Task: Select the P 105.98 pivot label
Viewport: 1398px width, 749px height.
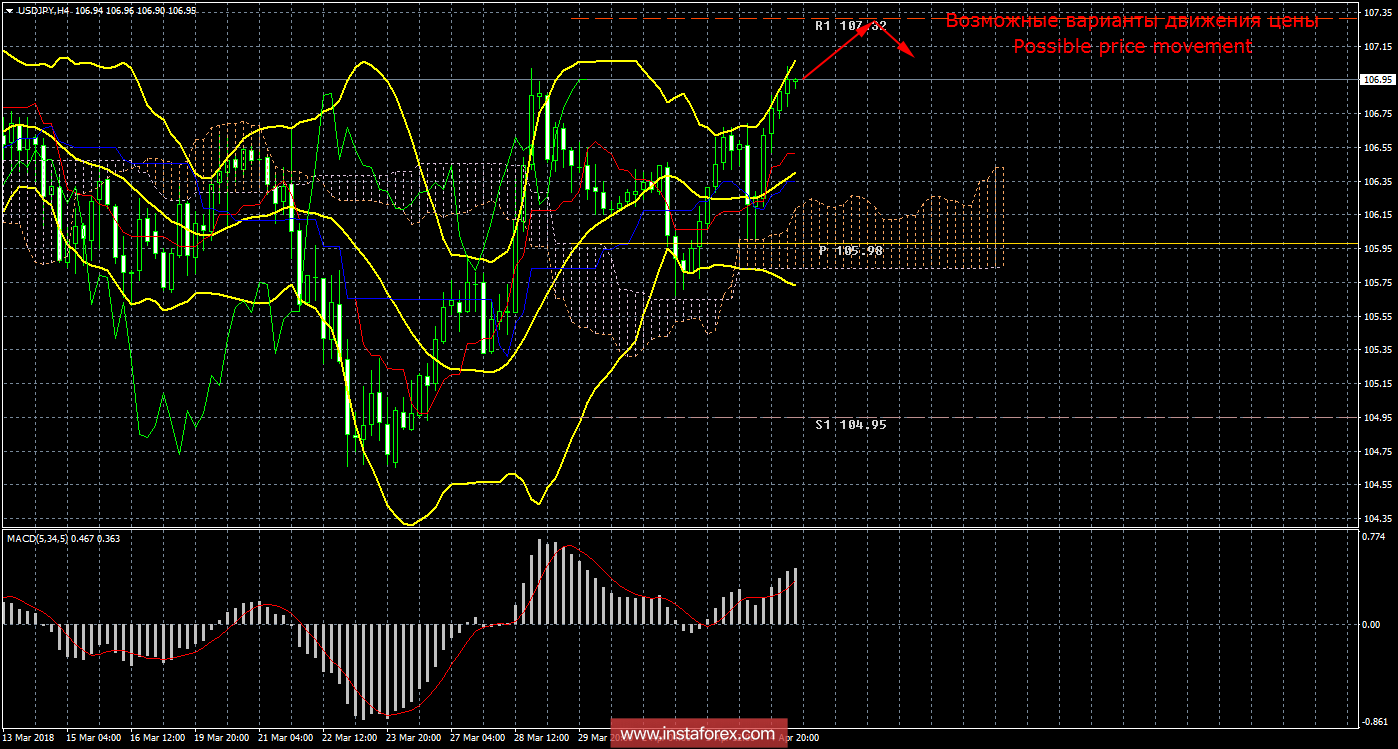Action: (x=850, y=250)
